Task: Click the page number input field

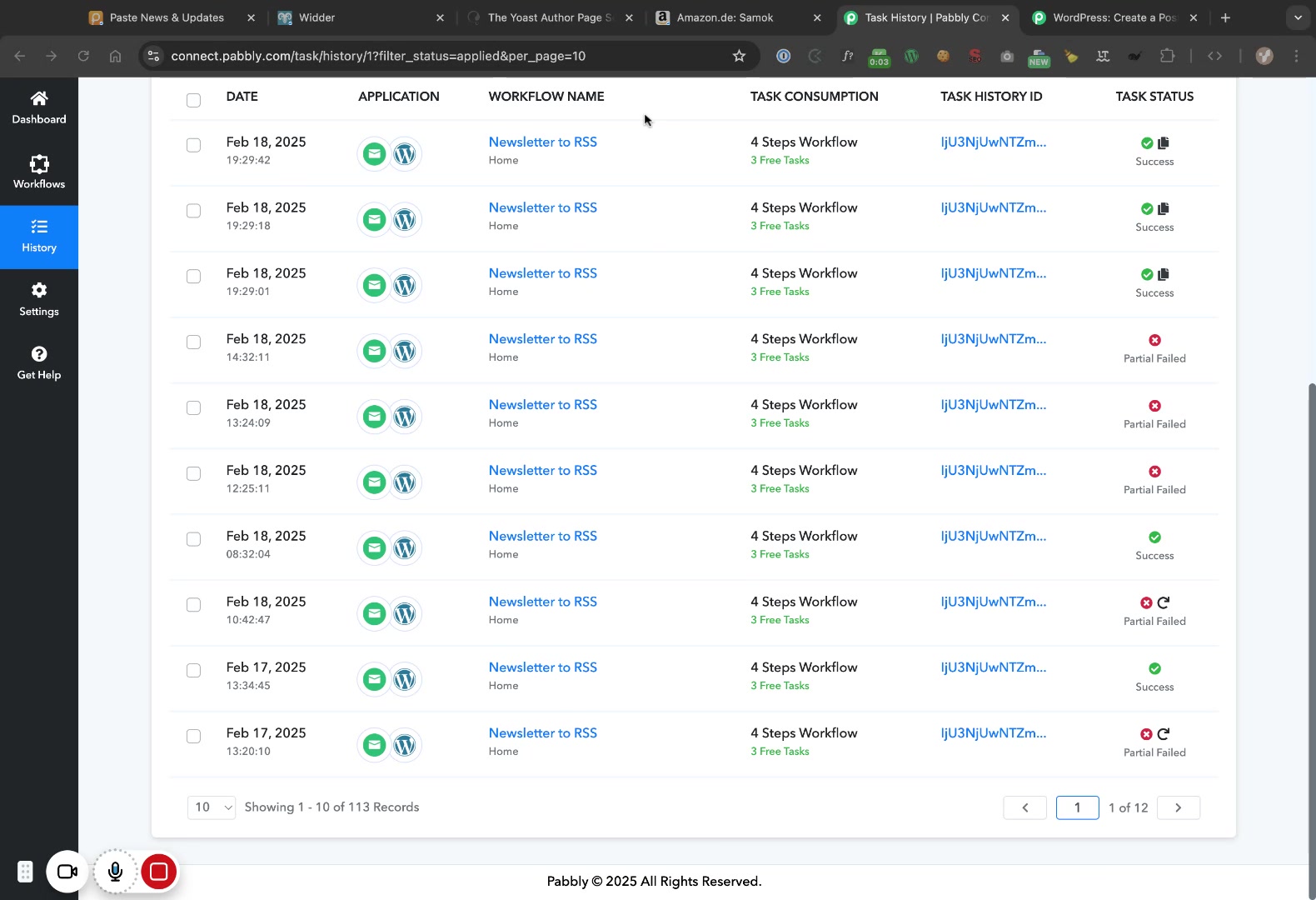Action: [x=1077, y=807]
